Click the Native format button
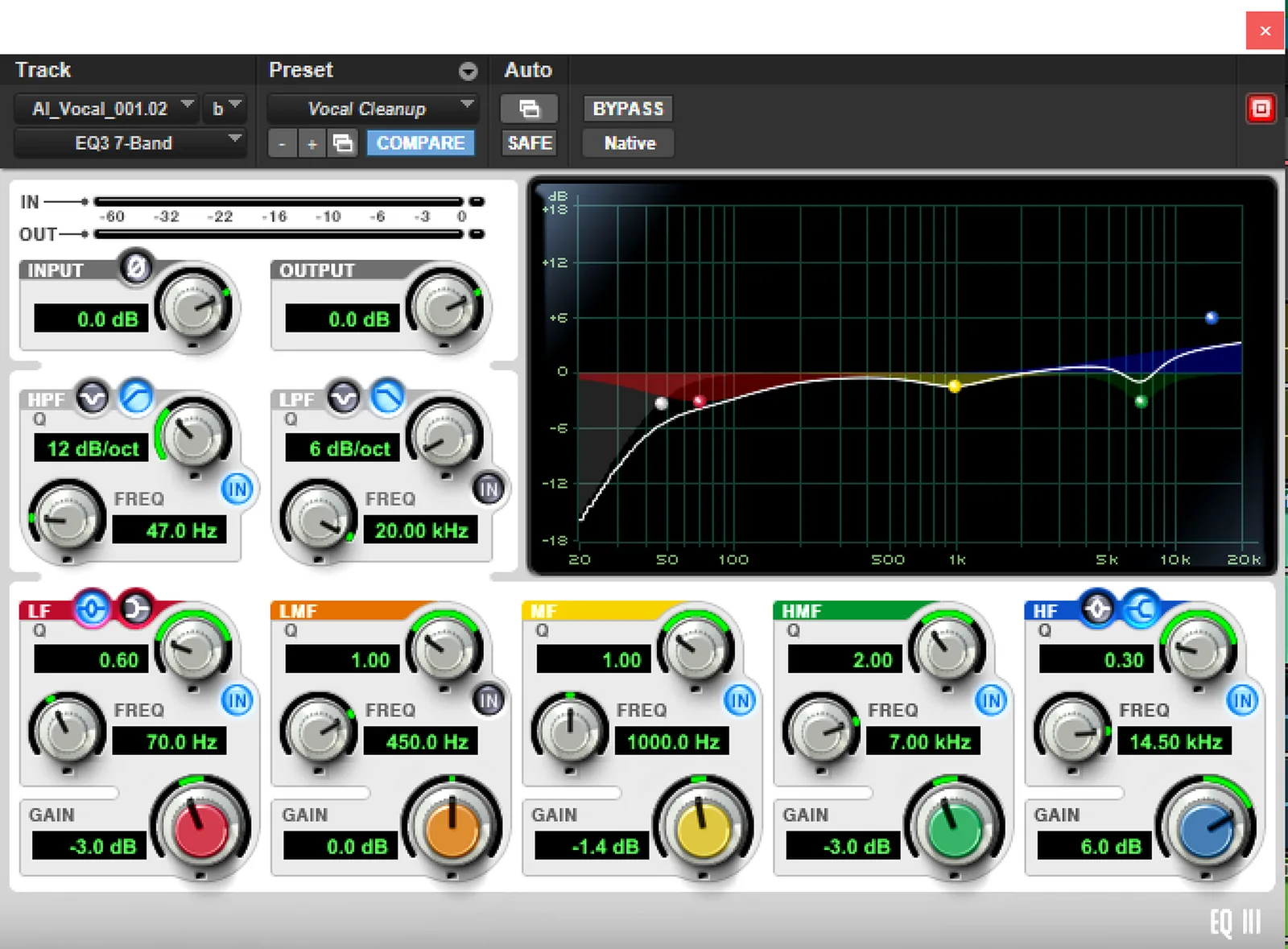Screen dimensions: 1288x949 point(630,143)
